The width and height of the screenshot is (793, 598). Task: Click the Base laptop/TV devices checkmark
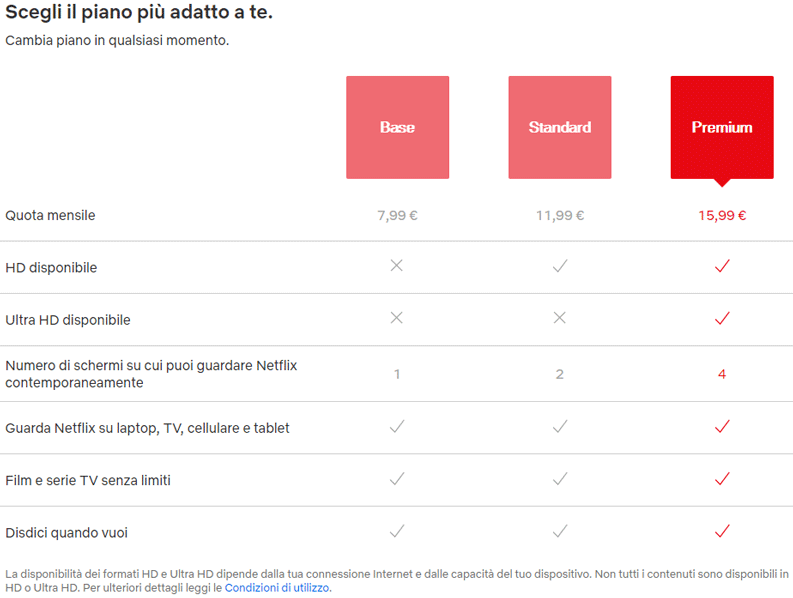(x=397, y=427)
